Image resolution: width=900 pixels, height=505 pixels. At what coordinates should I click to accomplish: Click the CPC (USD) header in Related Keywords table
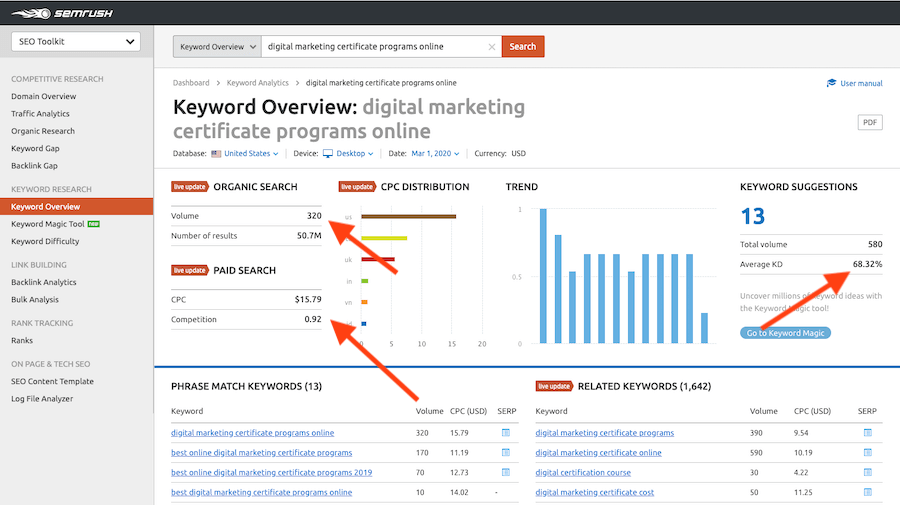pyautogui.click(x=812, y=411)
